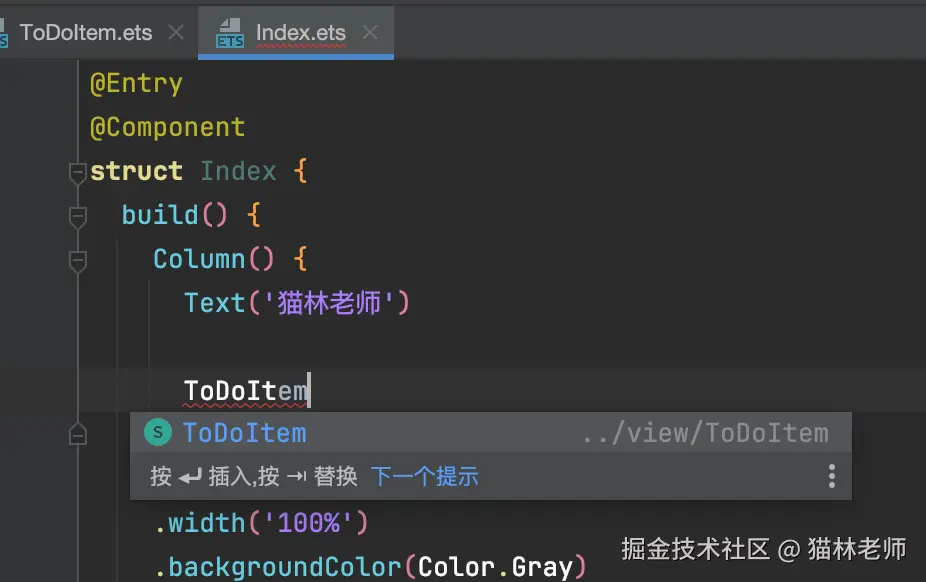
Task: Click the 下一个提示 link
Action: (424, 476)
